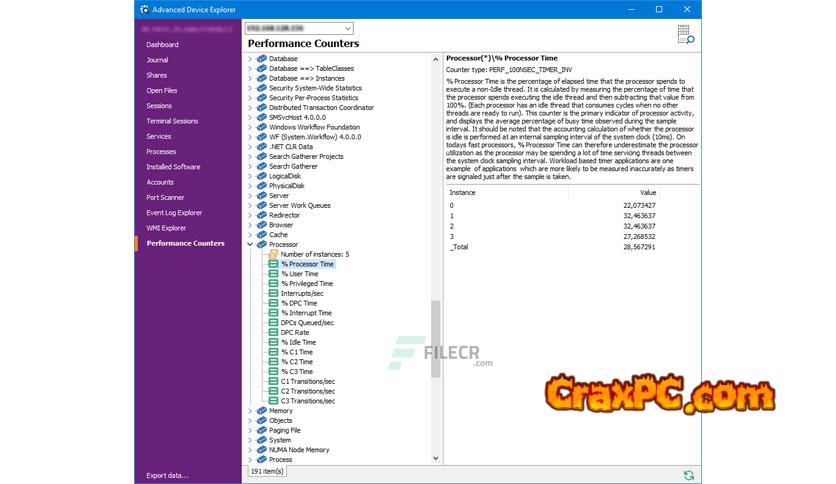Click the % C1 Time counter icon

273,352
